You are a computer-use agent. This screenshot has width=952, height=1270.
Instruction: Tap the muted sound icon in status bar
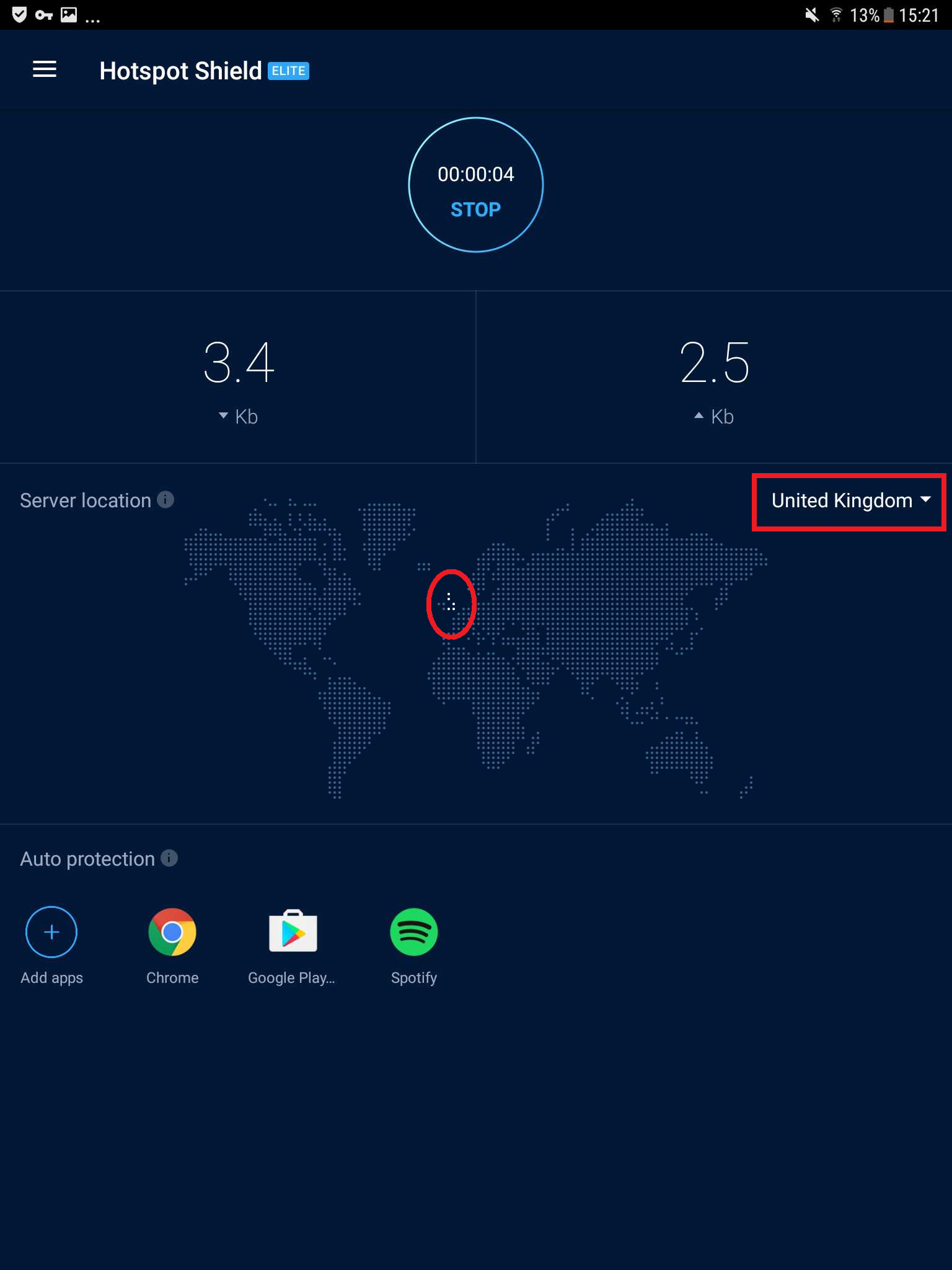(811, 15)
